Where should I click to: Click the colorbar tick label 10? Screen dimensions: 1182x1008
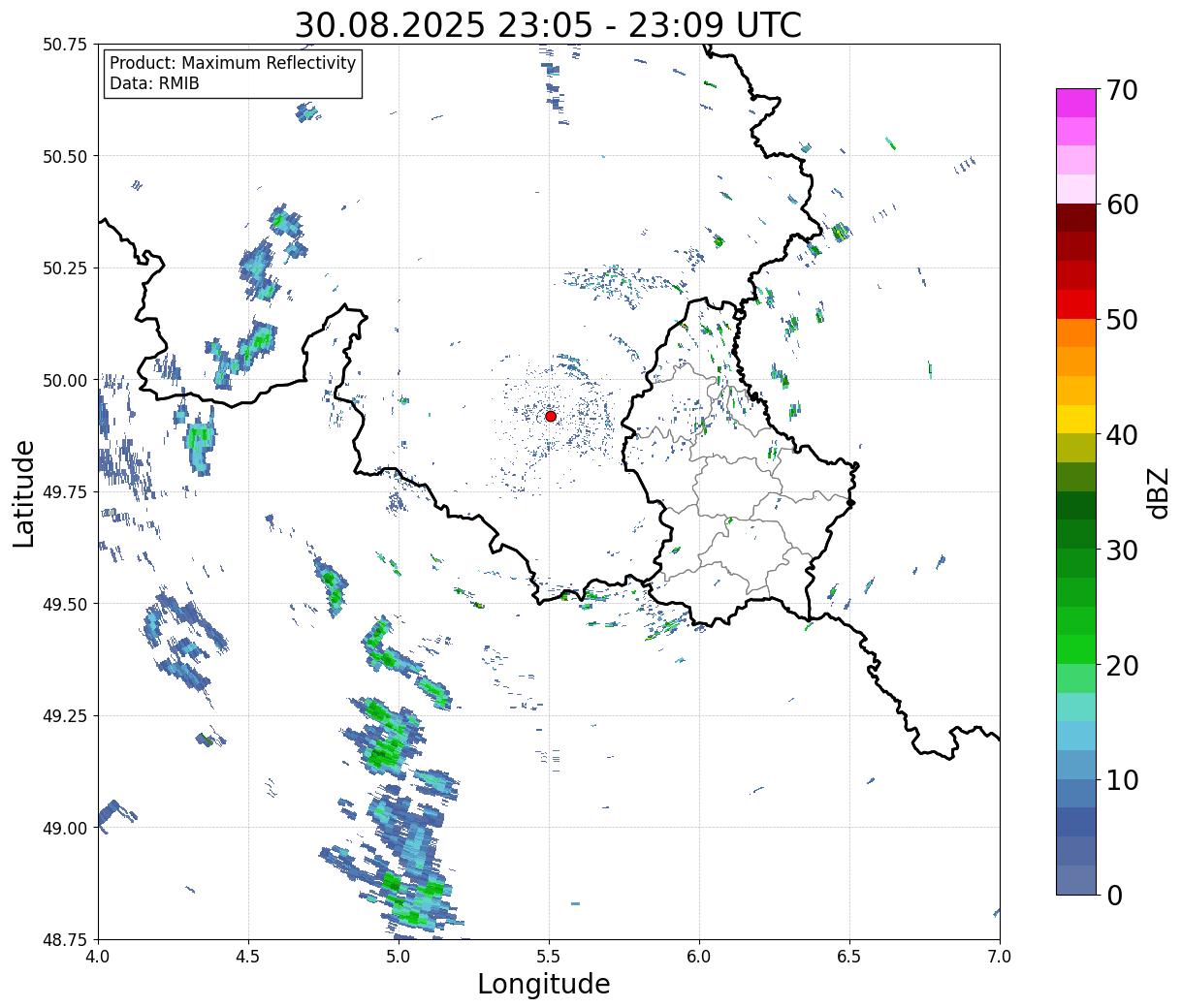[x=1122, y=779]
